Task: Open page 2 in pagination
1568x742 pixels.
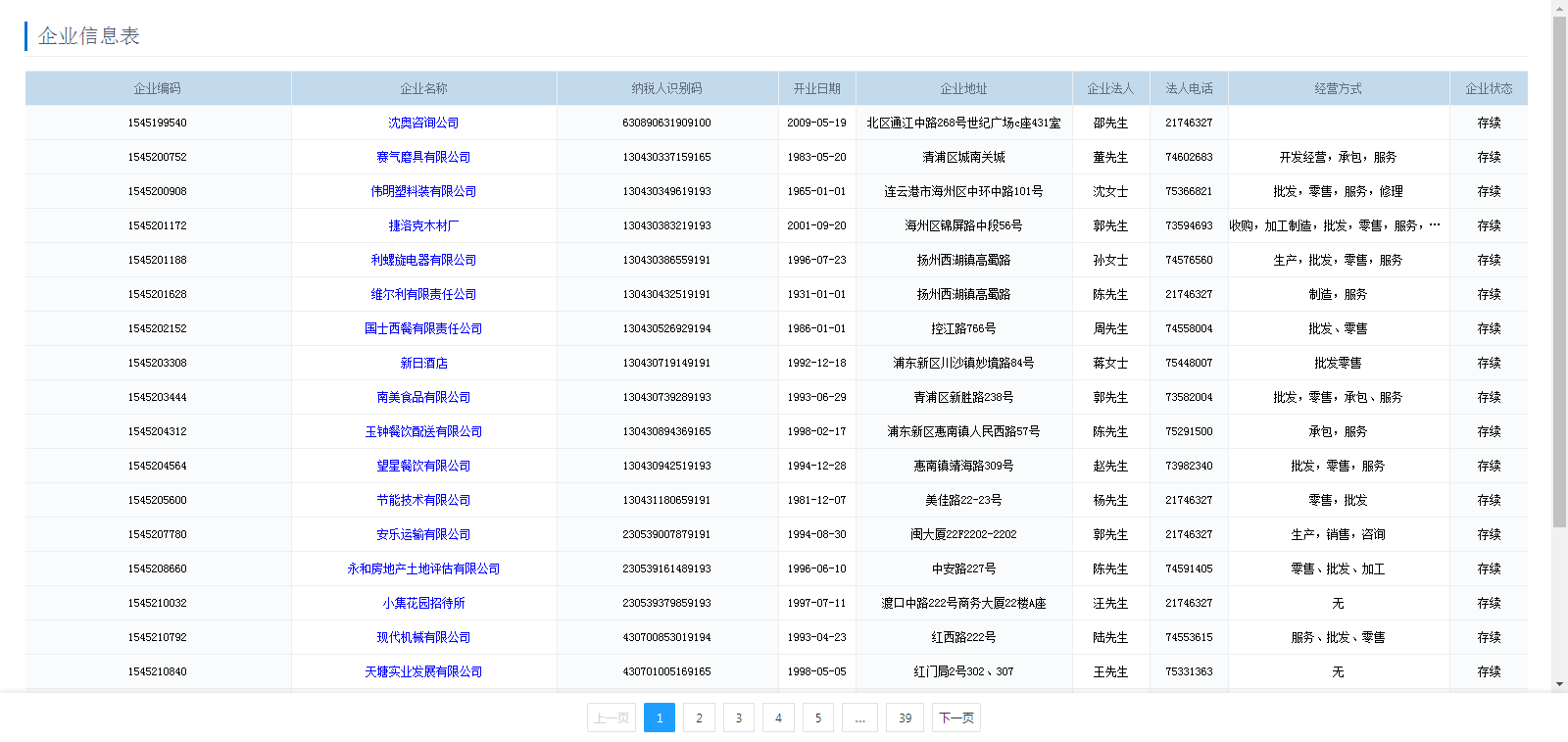Action: tap(699, 717)
